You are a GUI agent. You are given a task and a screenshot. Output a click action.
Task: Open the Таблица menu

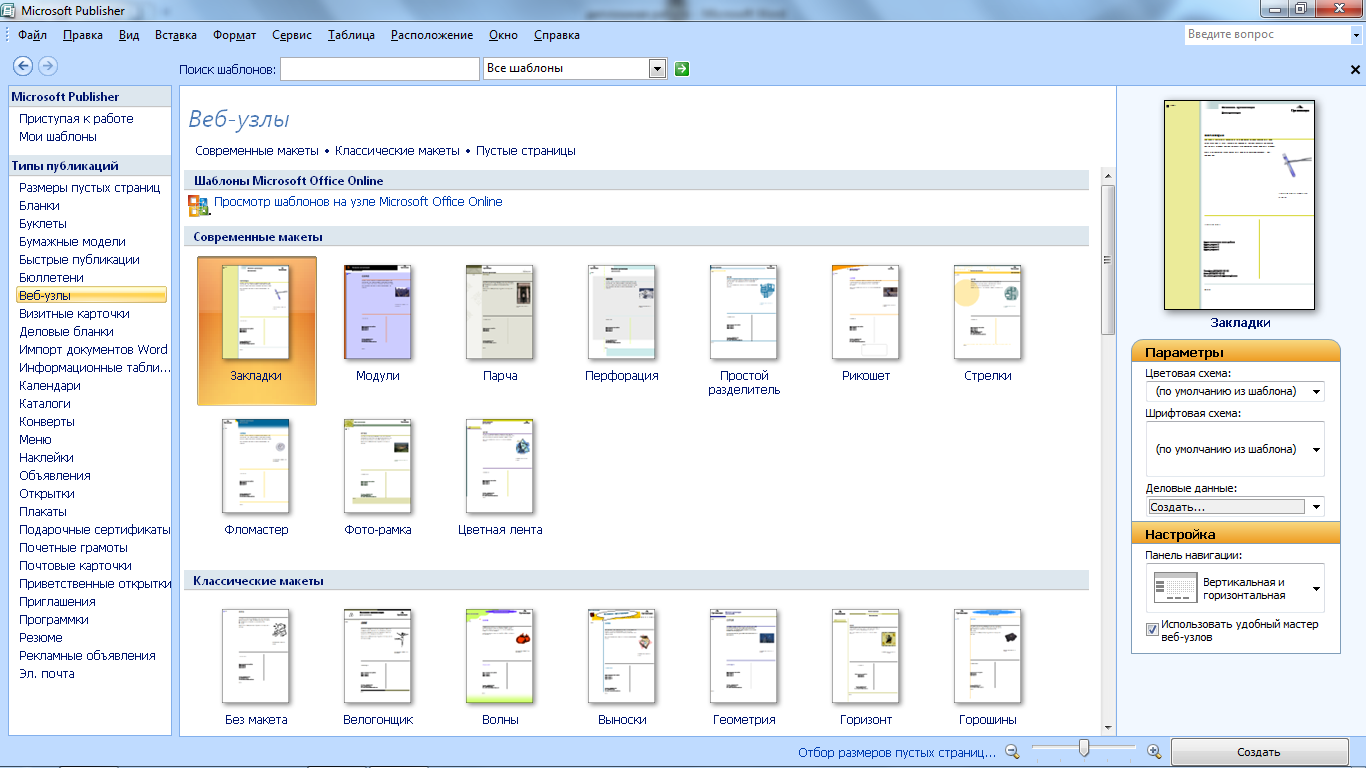(x=351, y=35)
